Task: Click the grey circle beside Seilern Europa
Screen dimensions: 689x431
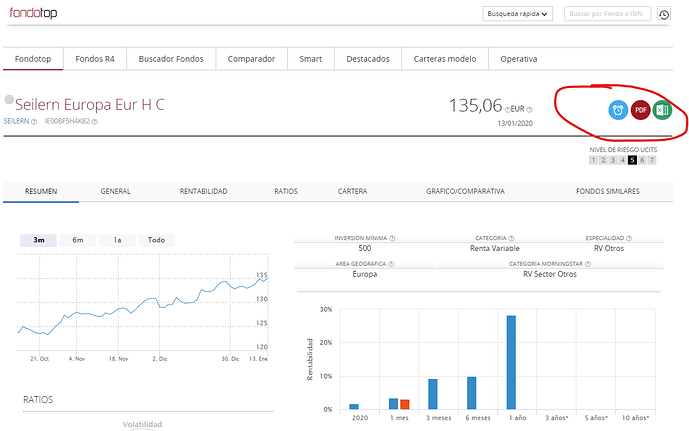Action: coord(9,100)
